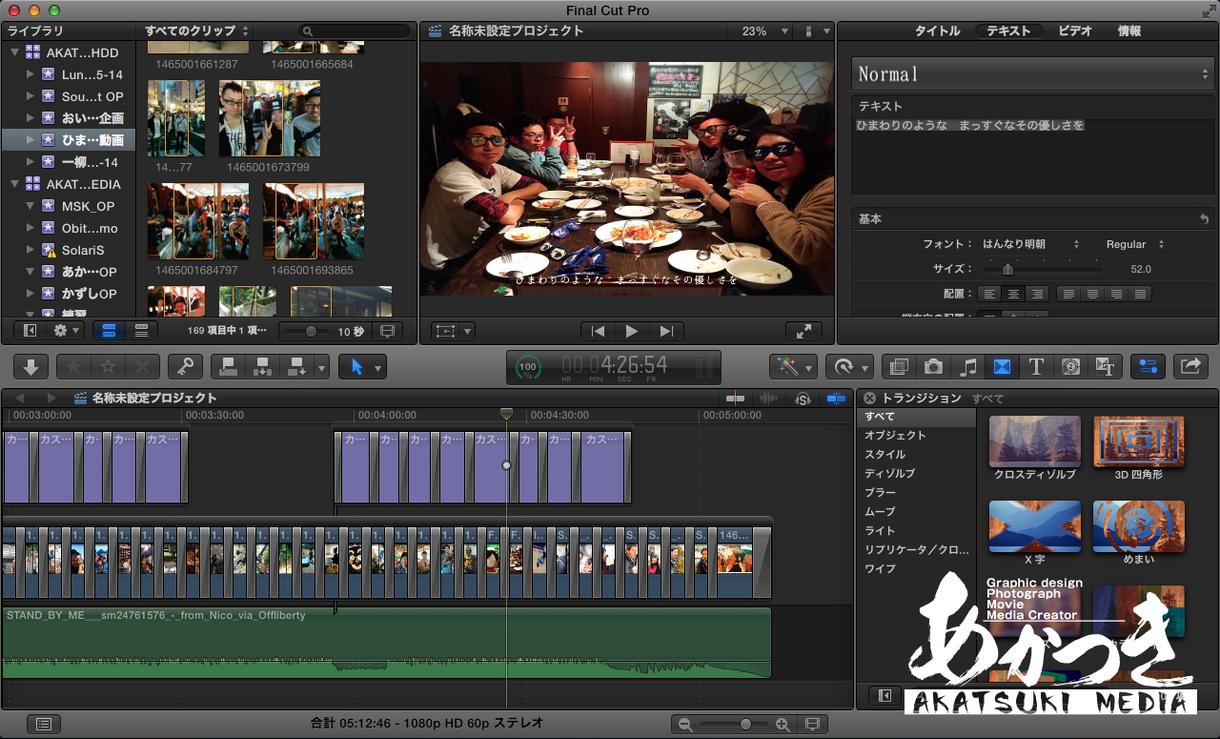Select the ひま…動画 event
The image size is (1220, 739).
click(x=69, y=140)
